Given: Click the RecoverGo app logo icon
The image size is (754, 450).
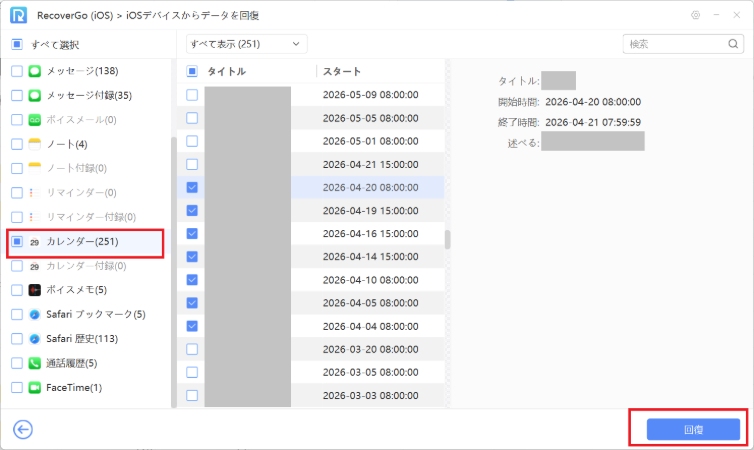Looking at the screenshot, I should 19,15.
